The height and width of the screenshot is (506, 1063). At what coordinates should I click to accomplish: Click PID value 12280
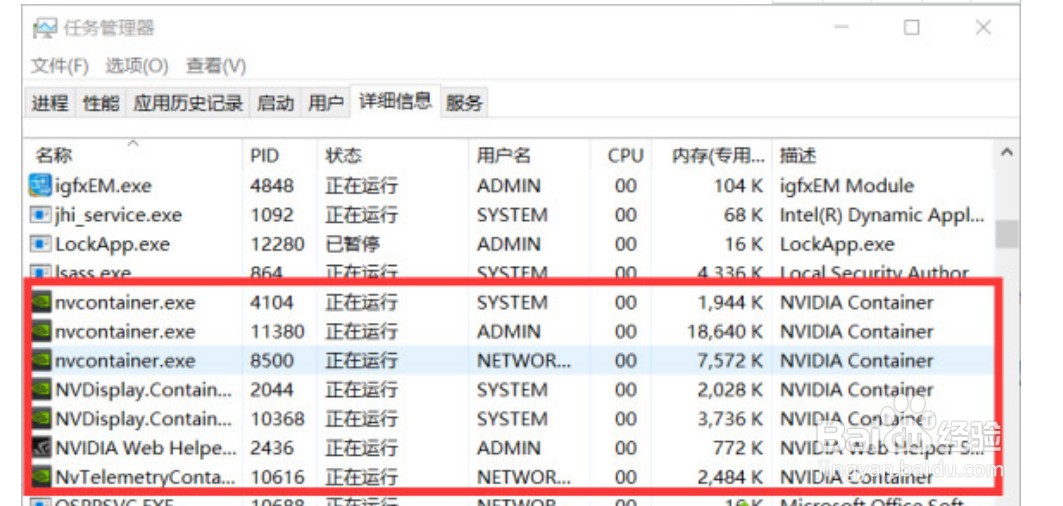click(277, 244)
